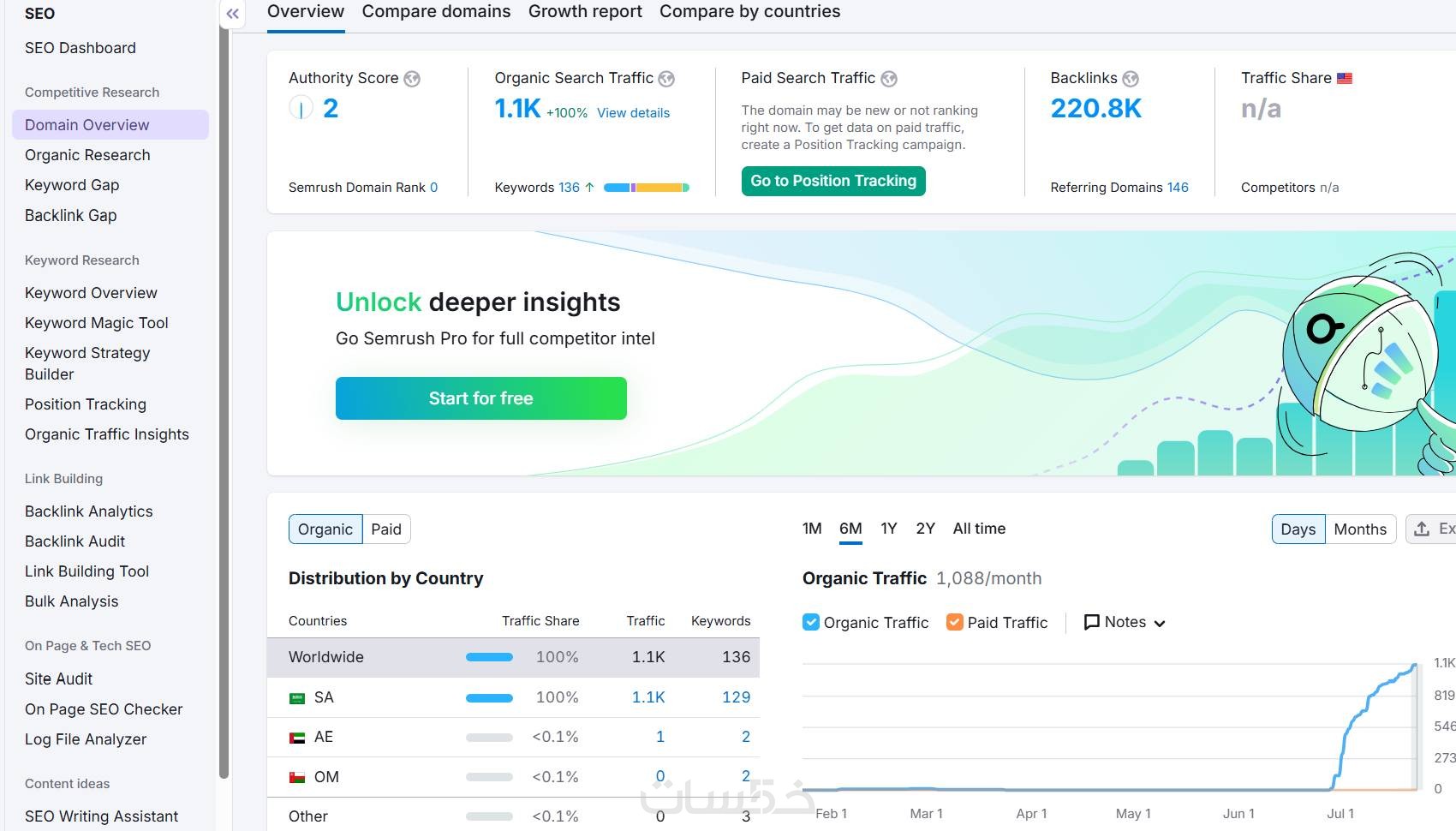The height and width of the screenshot is (831, 1456).
Task: Click the Referring Domains 146 link
Action: [x=1178, y=187]
